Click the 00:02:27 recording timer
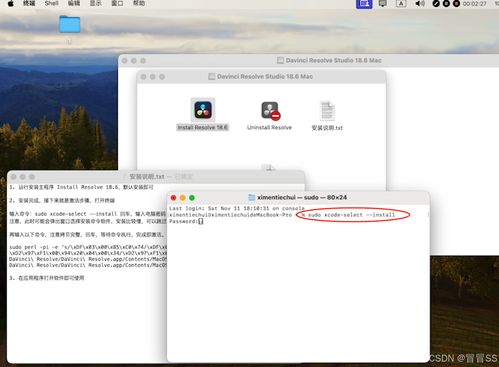Image resolution: width=499 pixels, height=367 pixels. (474, 4)
